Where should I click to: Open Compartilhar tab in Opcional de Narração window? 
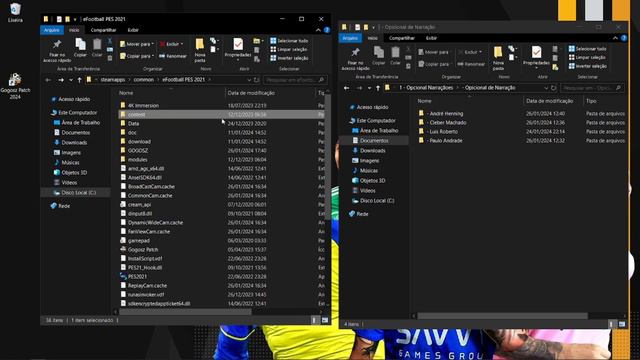(x=402, y=38)
